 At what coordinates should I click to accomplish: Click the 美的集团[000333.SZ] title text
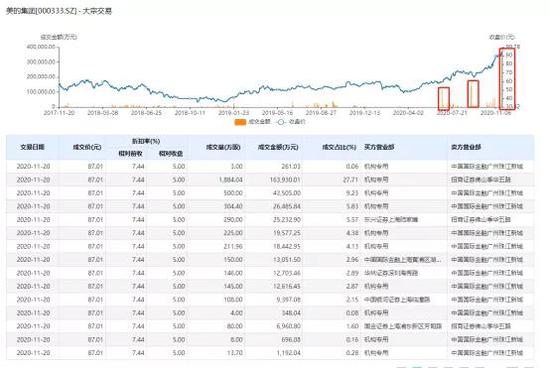[x=41, y=11]
